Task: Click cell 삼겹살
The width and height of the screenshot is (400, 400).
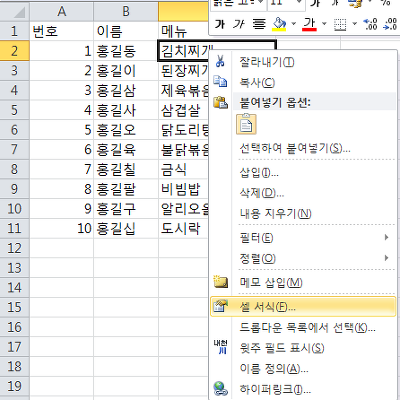Action: click(x=183, y=110)
